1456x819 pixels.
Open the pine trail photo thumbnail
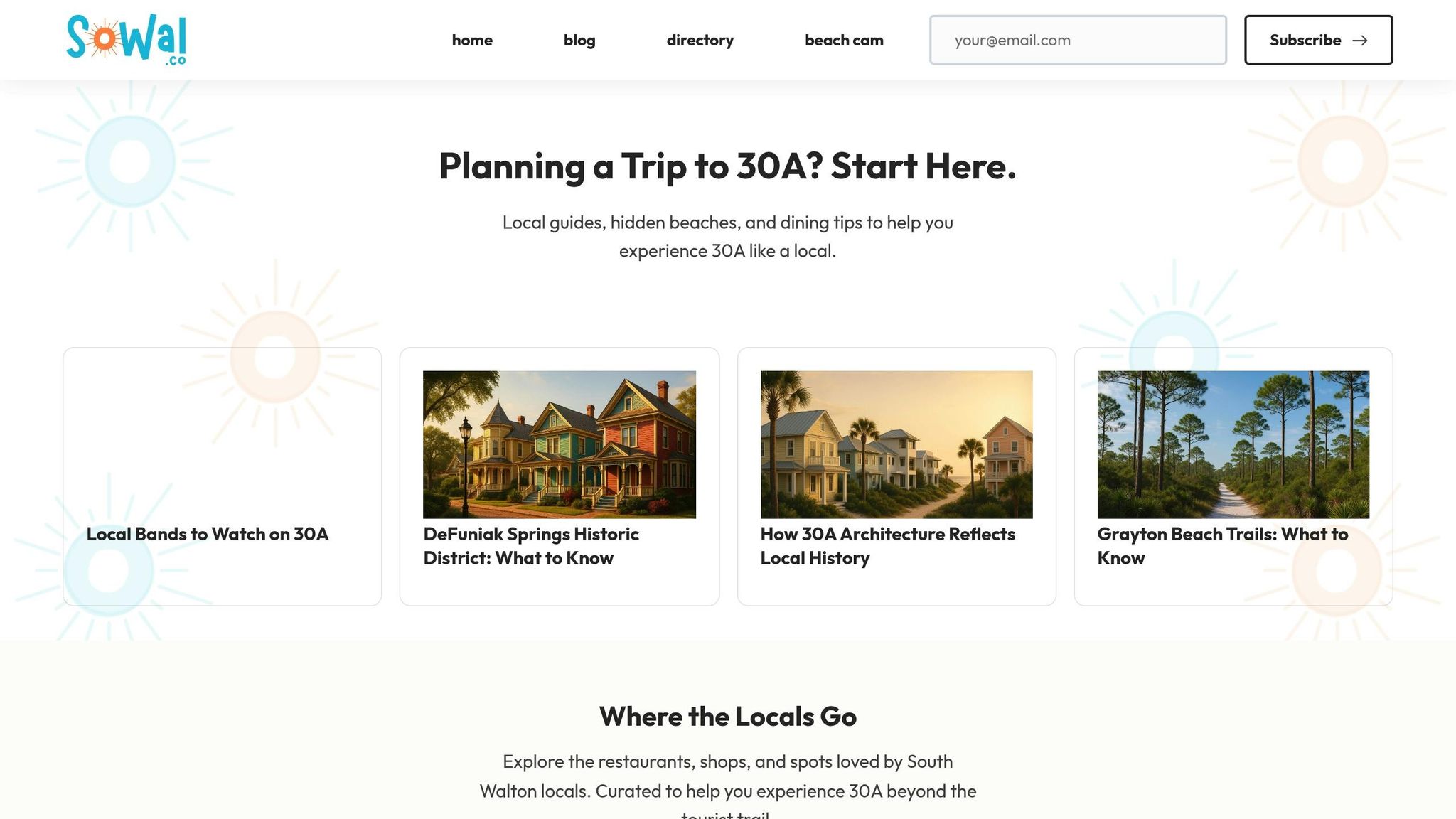[1233, 444]
